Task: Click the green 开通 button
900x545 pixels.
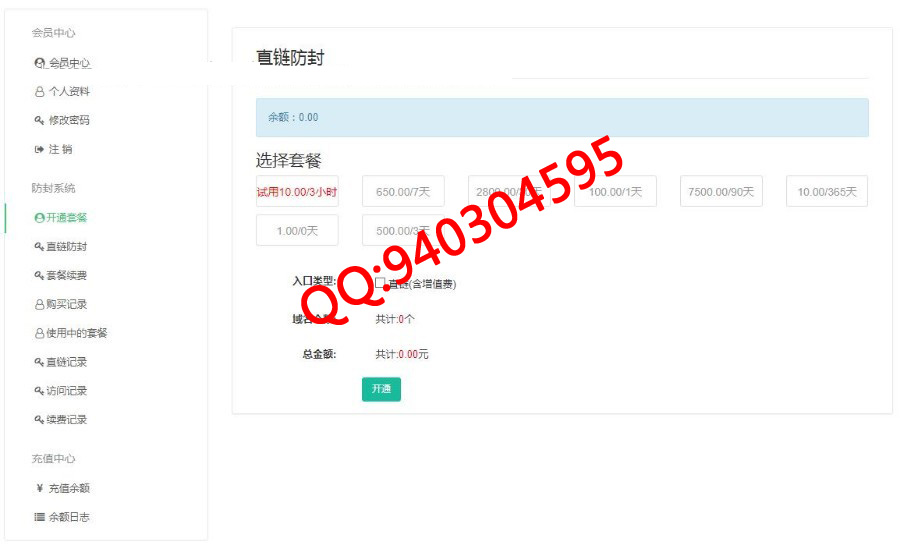Action: [x=381, y=389]
